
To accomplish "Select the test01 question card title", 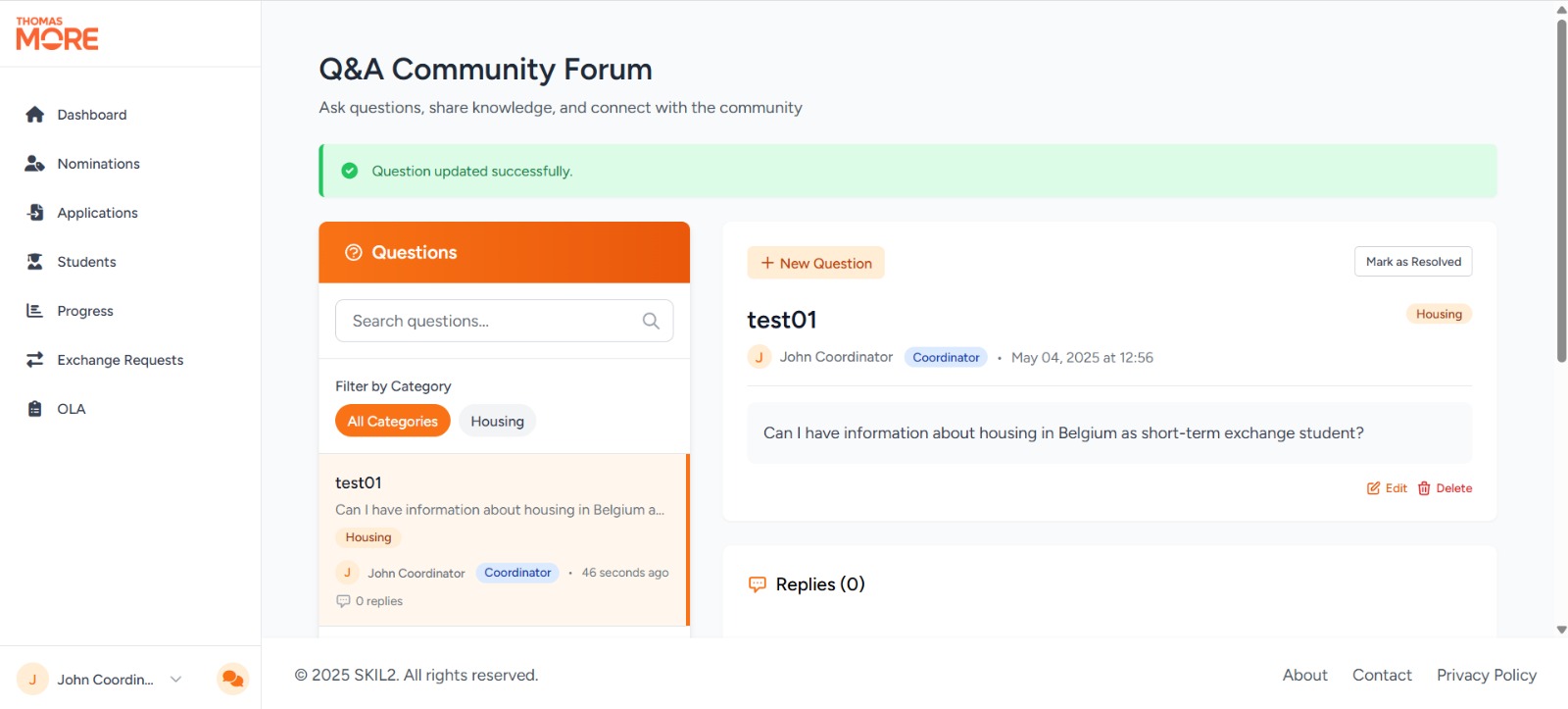I will coord(359,482).
